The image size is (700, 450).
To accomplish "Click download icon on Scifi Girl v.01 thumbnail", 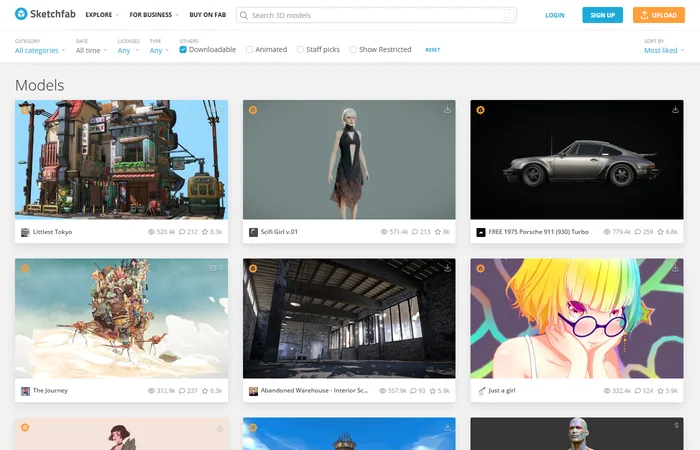I will pos(447,109).
